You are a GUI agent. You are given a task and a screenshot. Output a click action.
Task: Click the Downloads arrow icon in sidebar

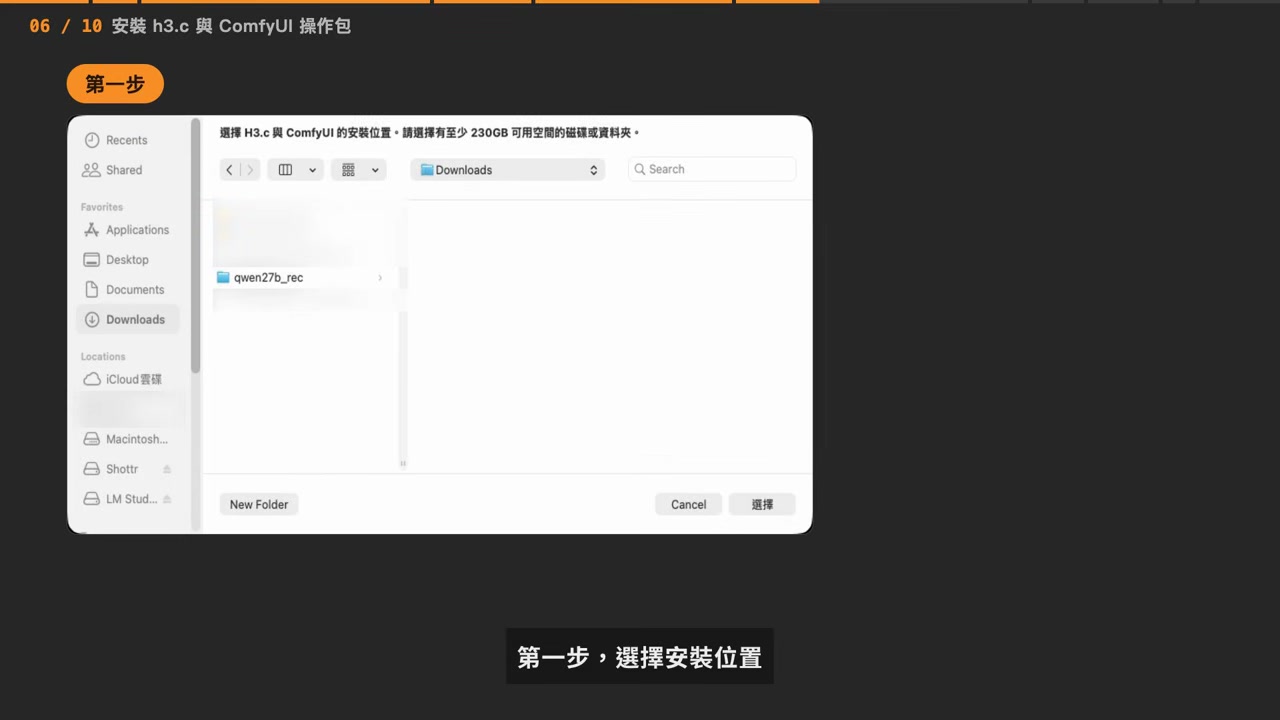(92, 320)
